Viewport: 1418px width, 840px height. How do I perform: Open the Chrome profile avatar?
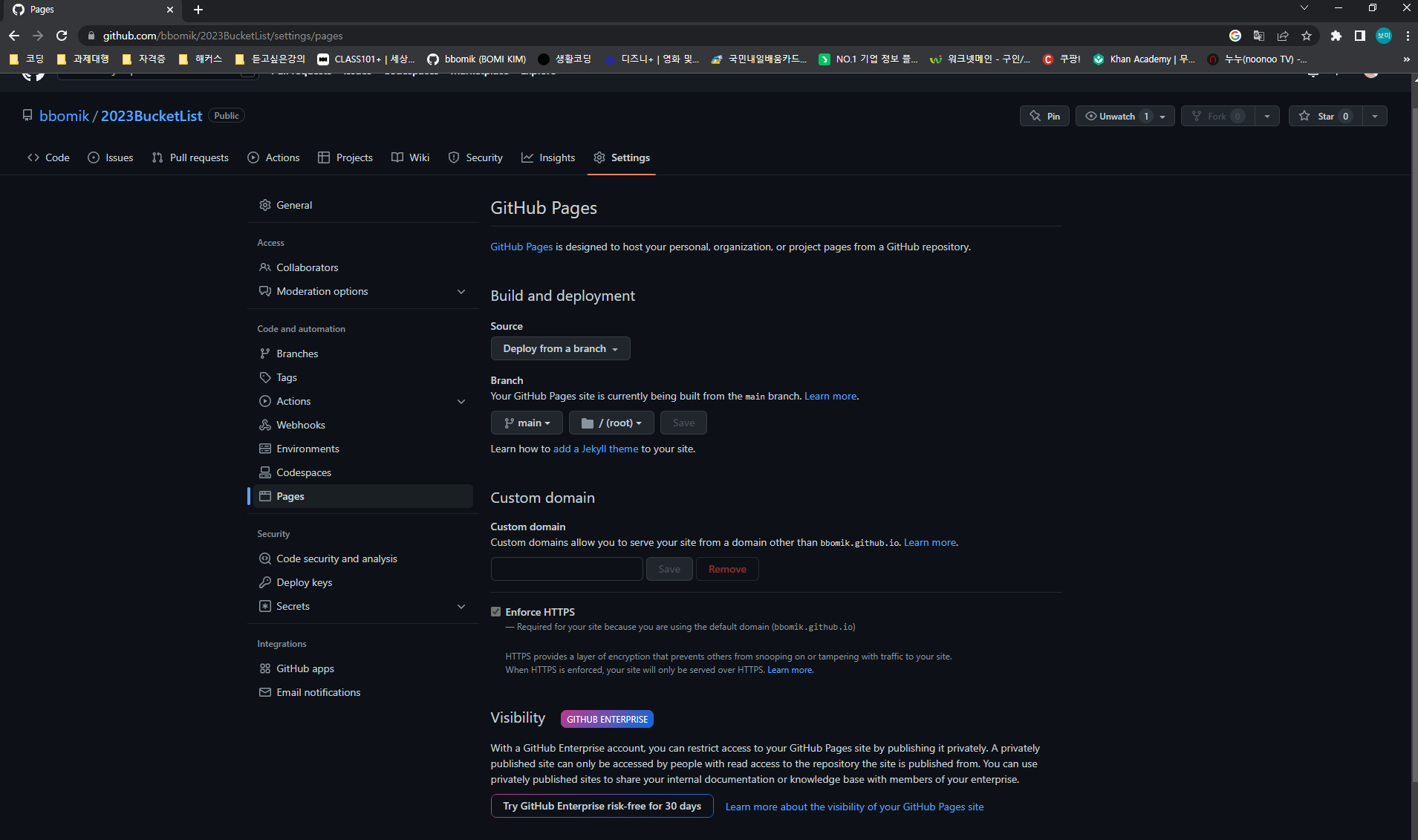(1384, 36)
